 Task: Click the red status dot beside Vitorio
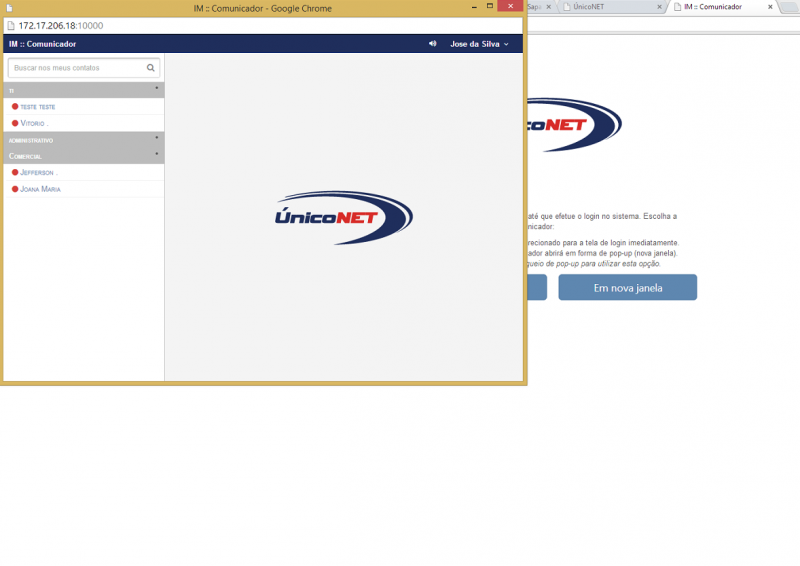point(15,123)
